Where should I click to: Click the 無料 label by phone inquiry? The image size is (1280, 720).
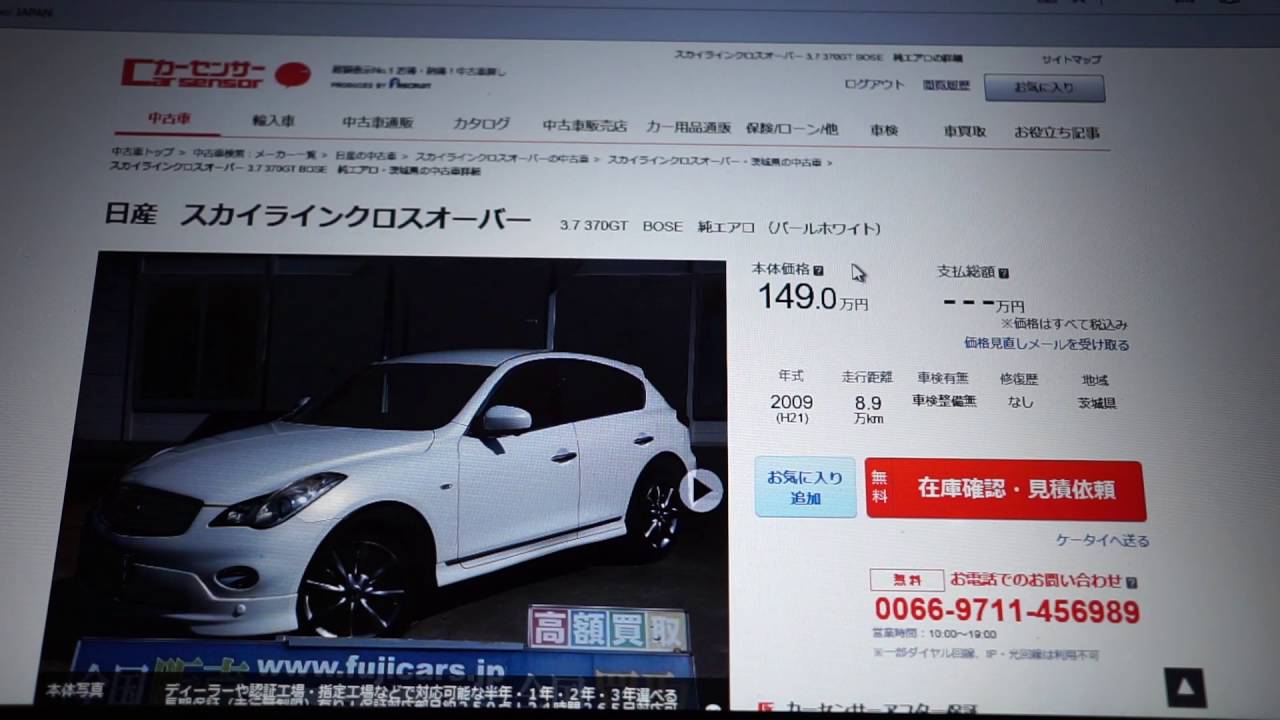907,580
